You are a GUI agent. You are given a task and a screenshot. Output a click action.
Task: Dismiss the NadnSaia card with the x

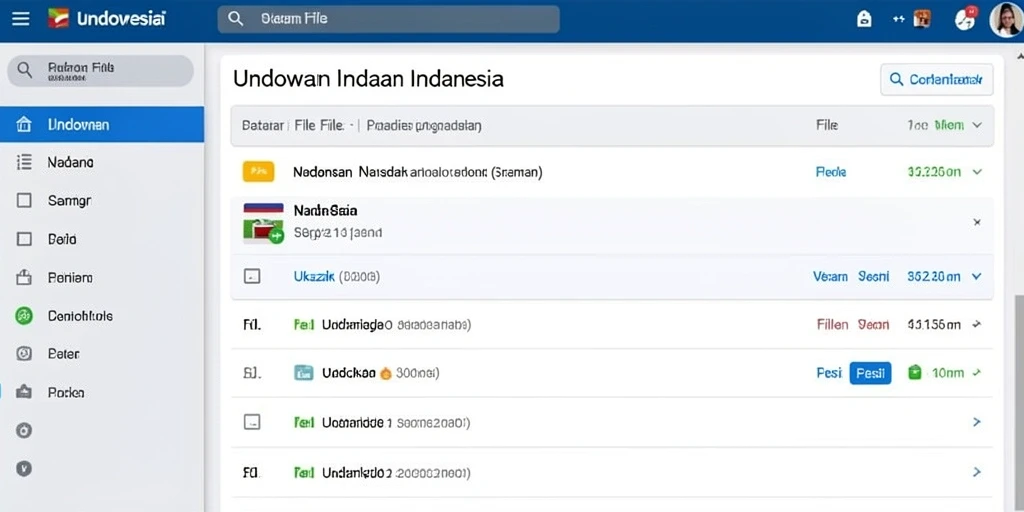pyautogui.click(x=977, y=222)
